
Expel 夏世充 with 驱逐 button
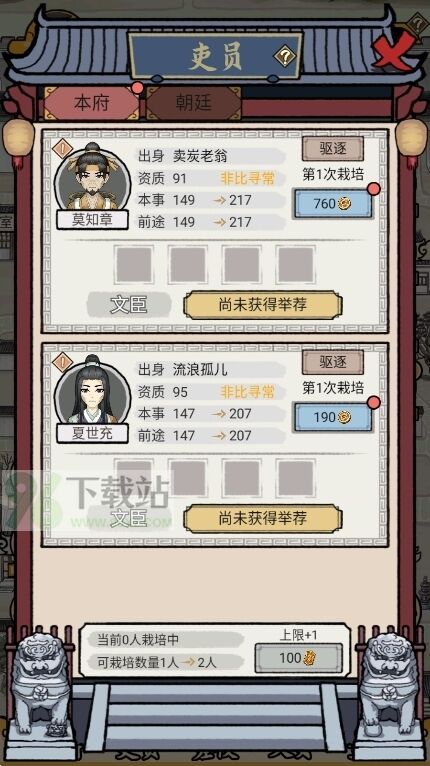[x=333, y=362]
